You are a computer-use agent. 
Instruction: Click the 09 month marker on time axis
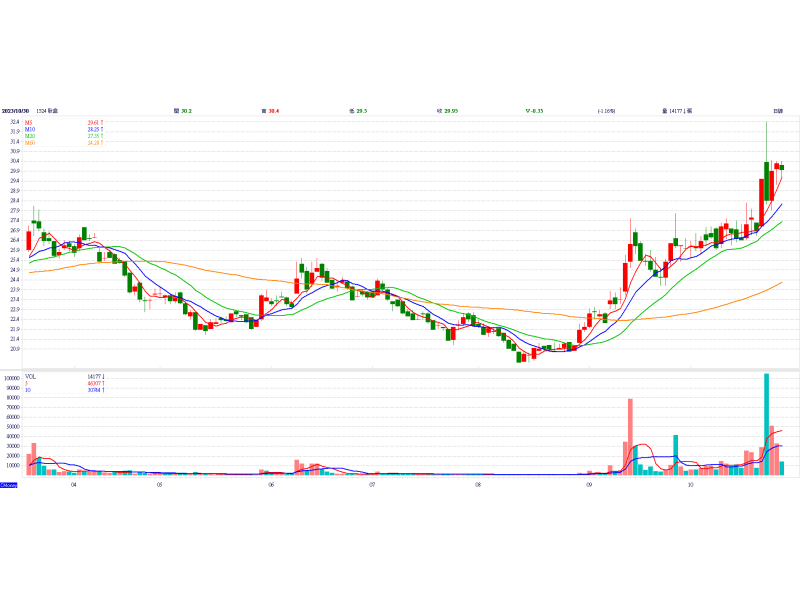pos(589,486)
